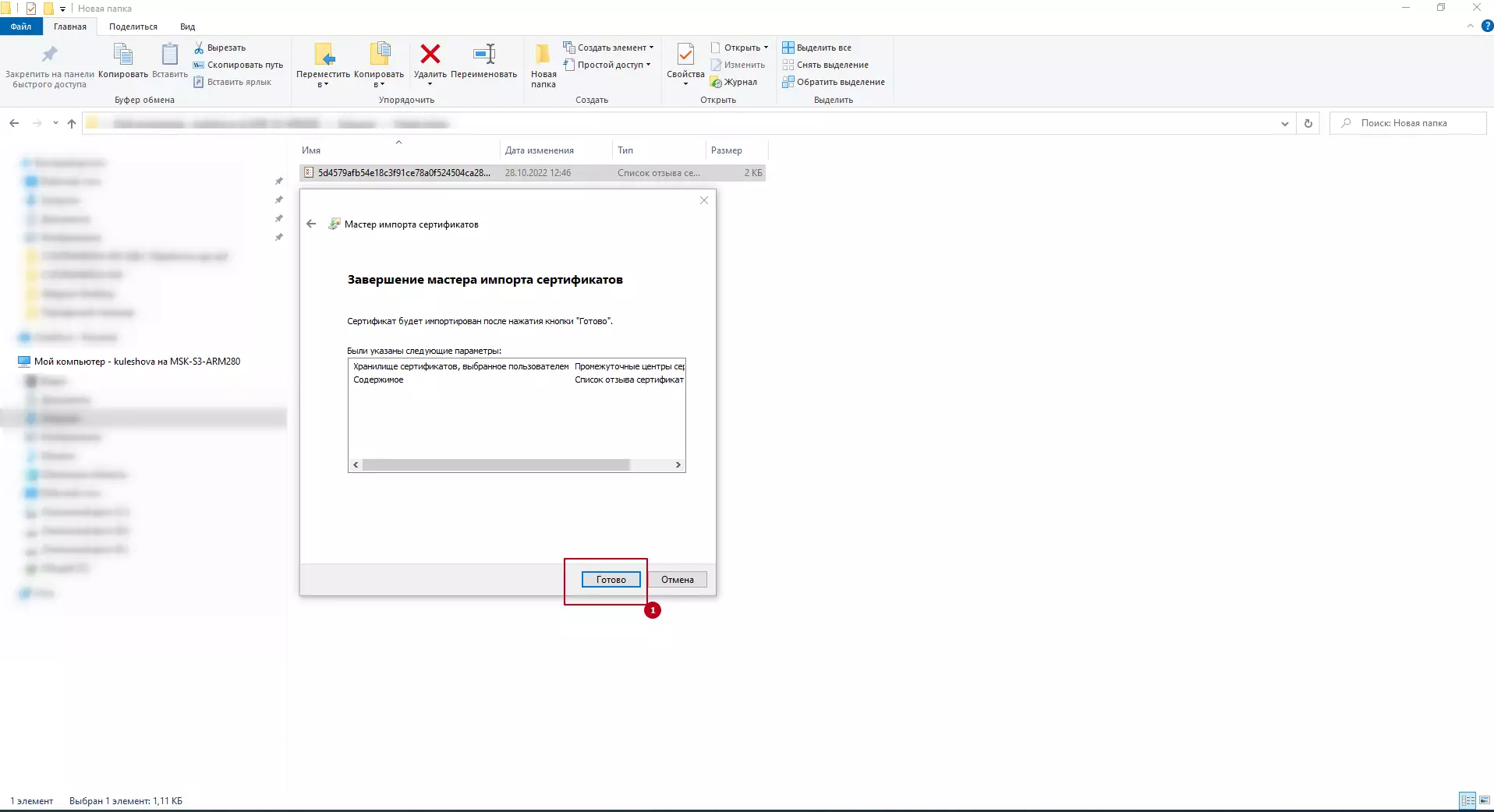This screenshot has height=812, width=1494.
Task: Click the Поиск: Новая папка search field
Action: pyautogui.click(x=1408, y=123)
